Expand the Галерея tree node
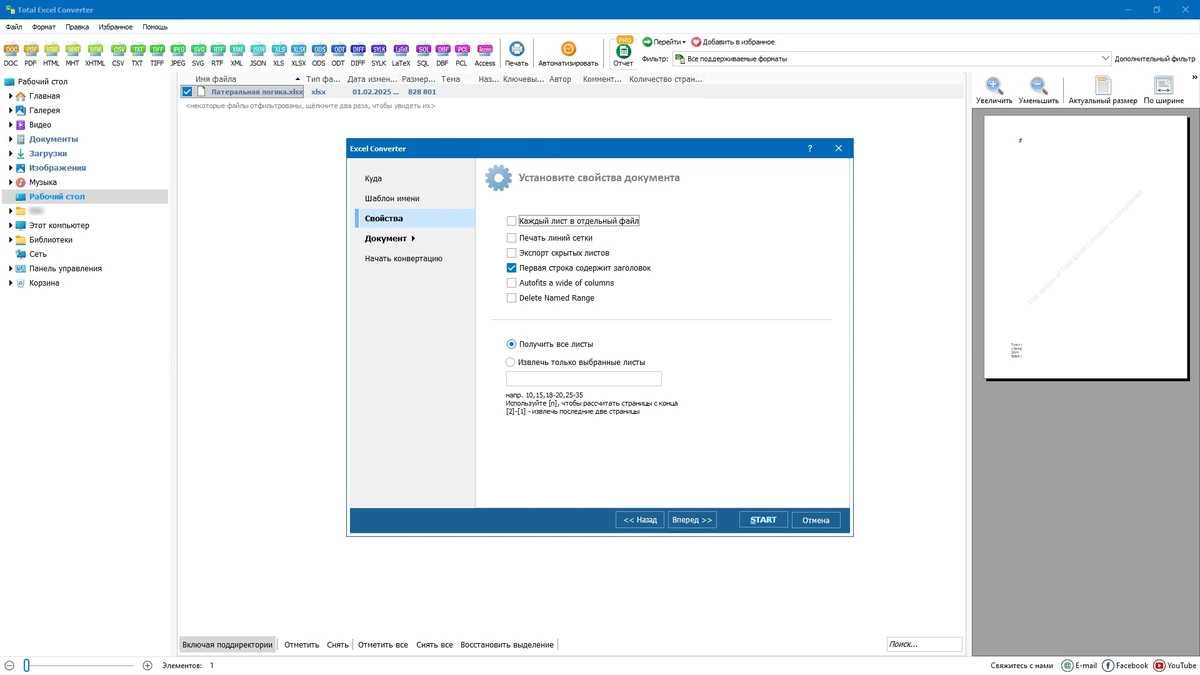This screenshot has height=675, width=1200. point(10,110)
